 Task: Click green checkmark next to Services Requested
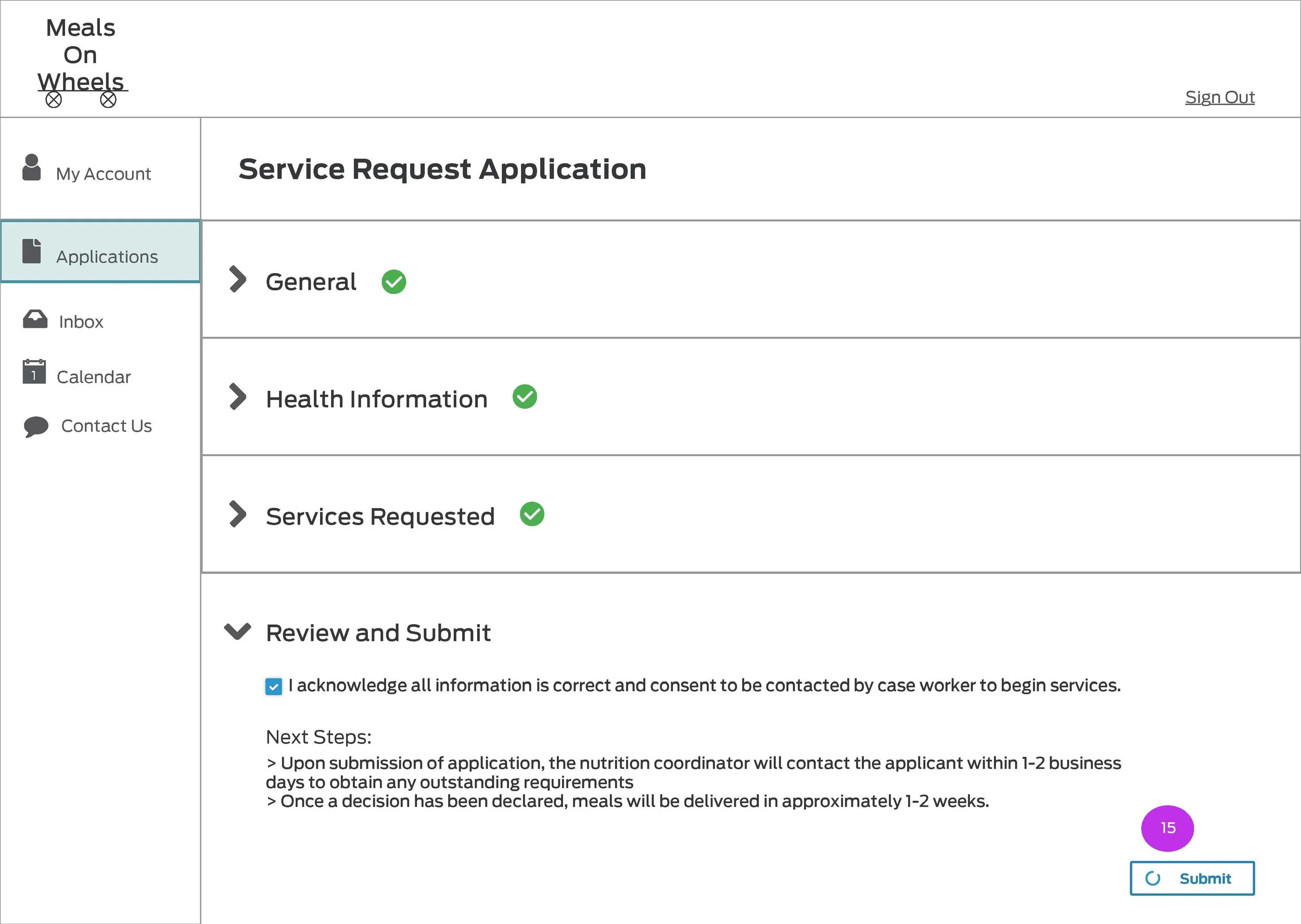coord(531,514)
